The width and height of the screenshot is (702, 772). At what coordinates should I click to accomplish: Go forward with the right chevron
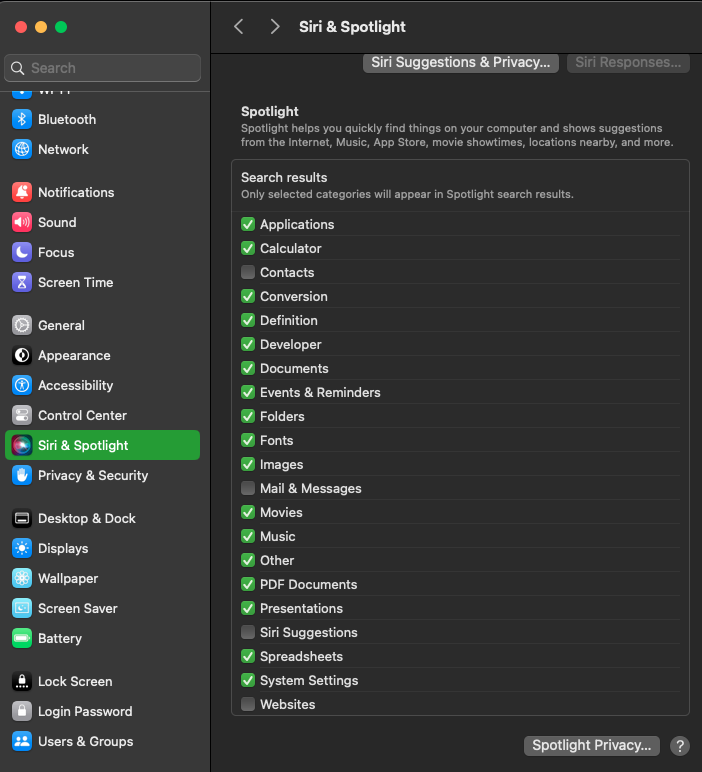[x=275, y=27]
